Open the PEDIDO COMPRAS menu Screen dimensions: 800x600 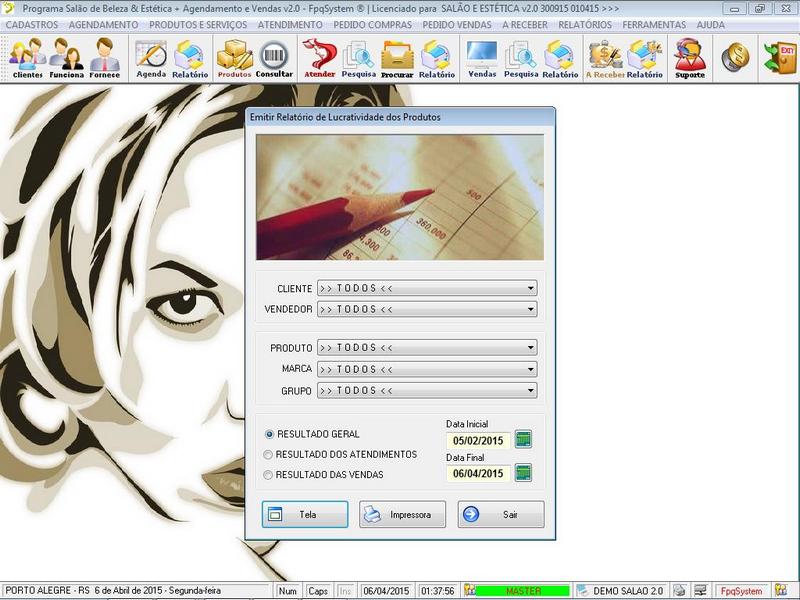372,25
